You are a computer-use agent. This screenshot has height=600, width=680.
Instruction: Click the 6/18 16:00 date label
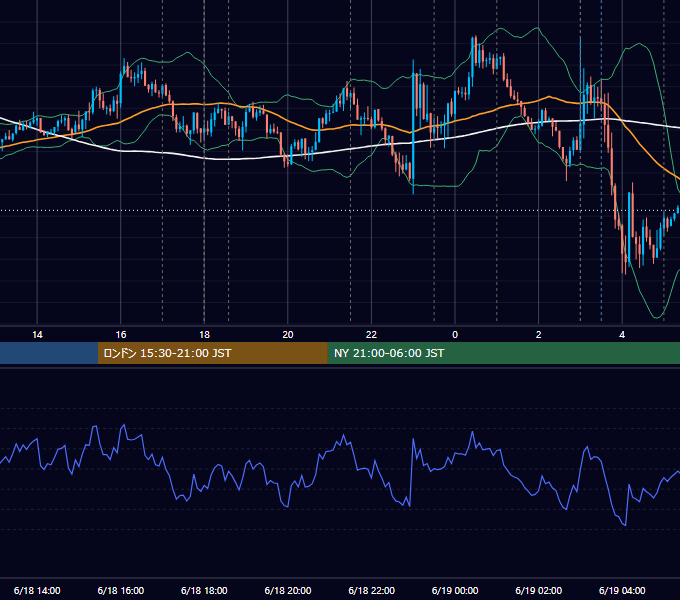121,590
